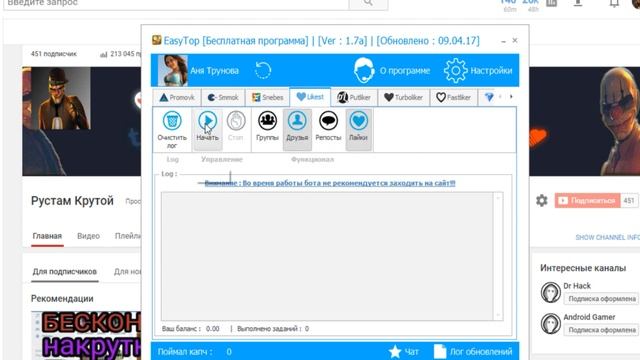Click the Выполнено заданий status text

273,329
